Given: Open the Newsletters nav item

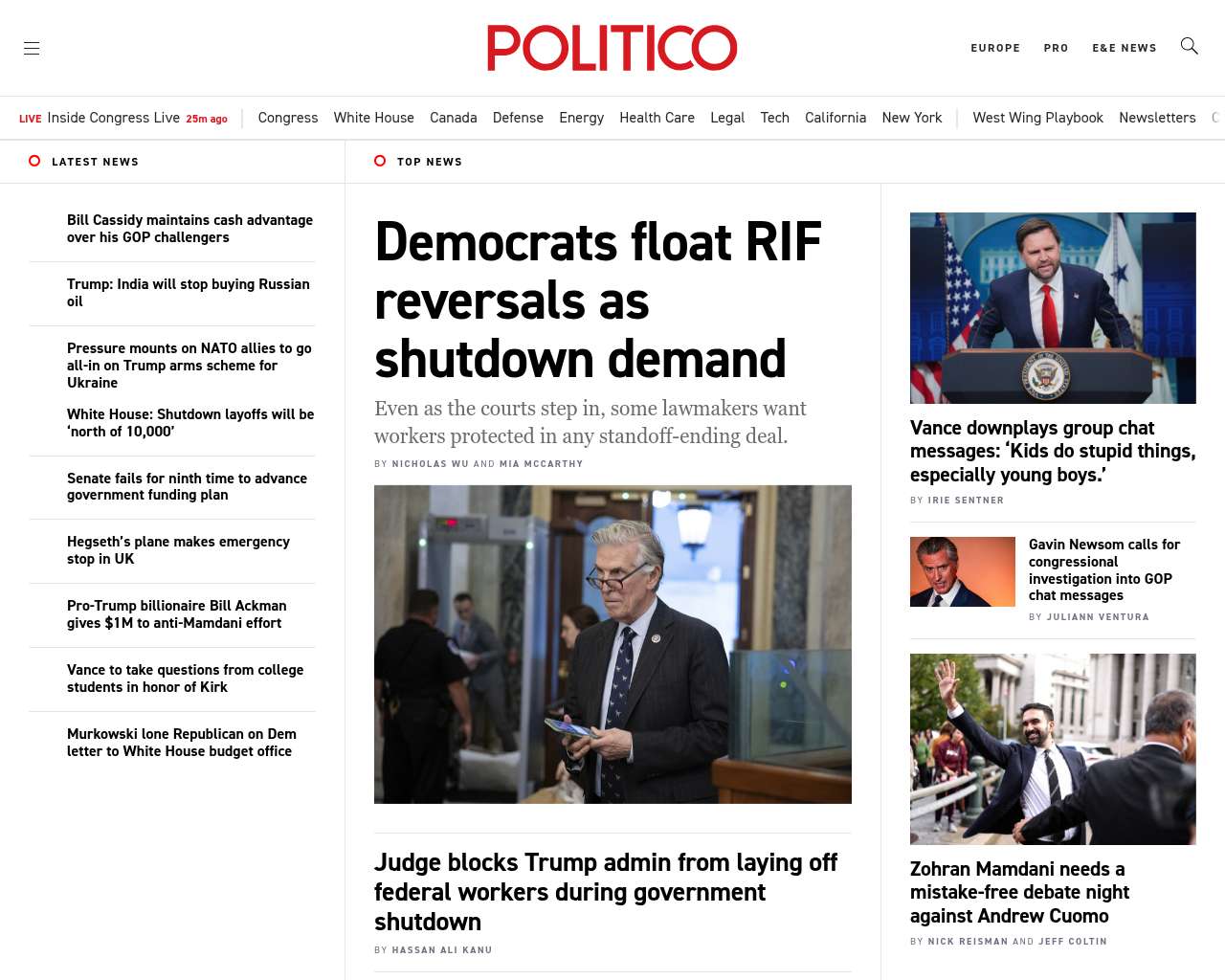Looking at the screenshot, I should click(1156, 118).
